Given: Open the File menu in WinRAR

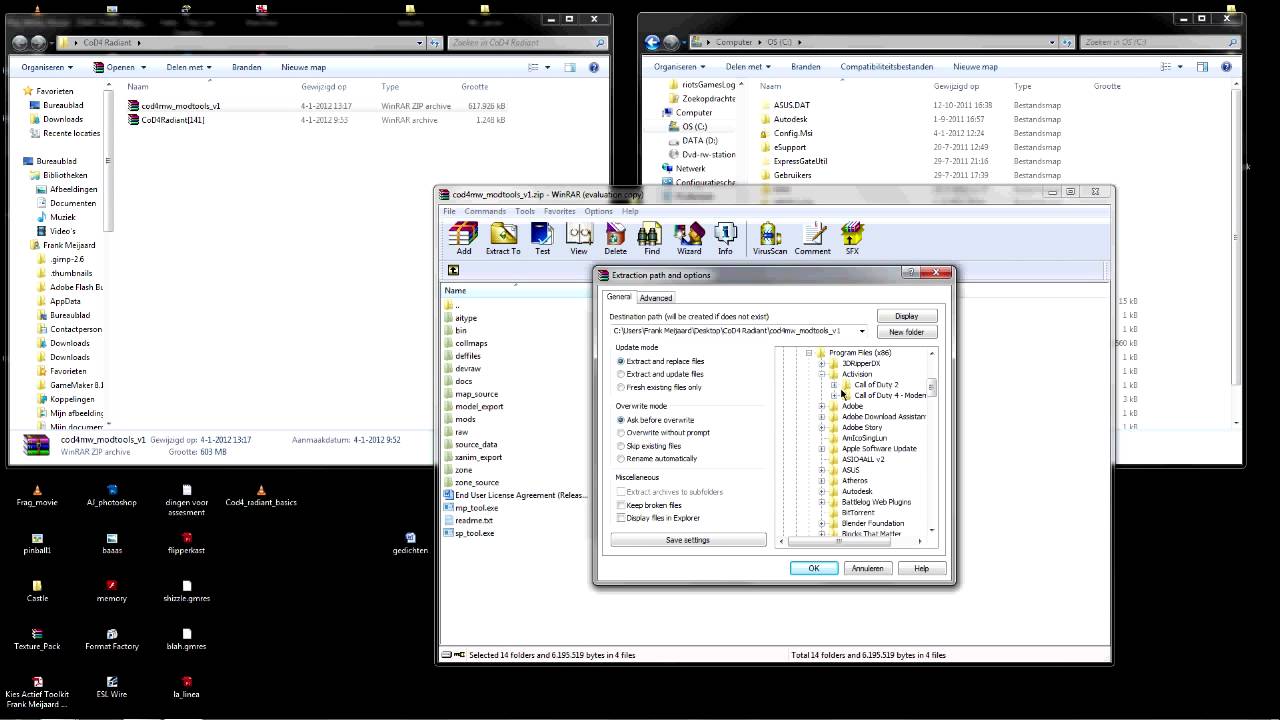Looking at the screenshot, I should 450,211.
